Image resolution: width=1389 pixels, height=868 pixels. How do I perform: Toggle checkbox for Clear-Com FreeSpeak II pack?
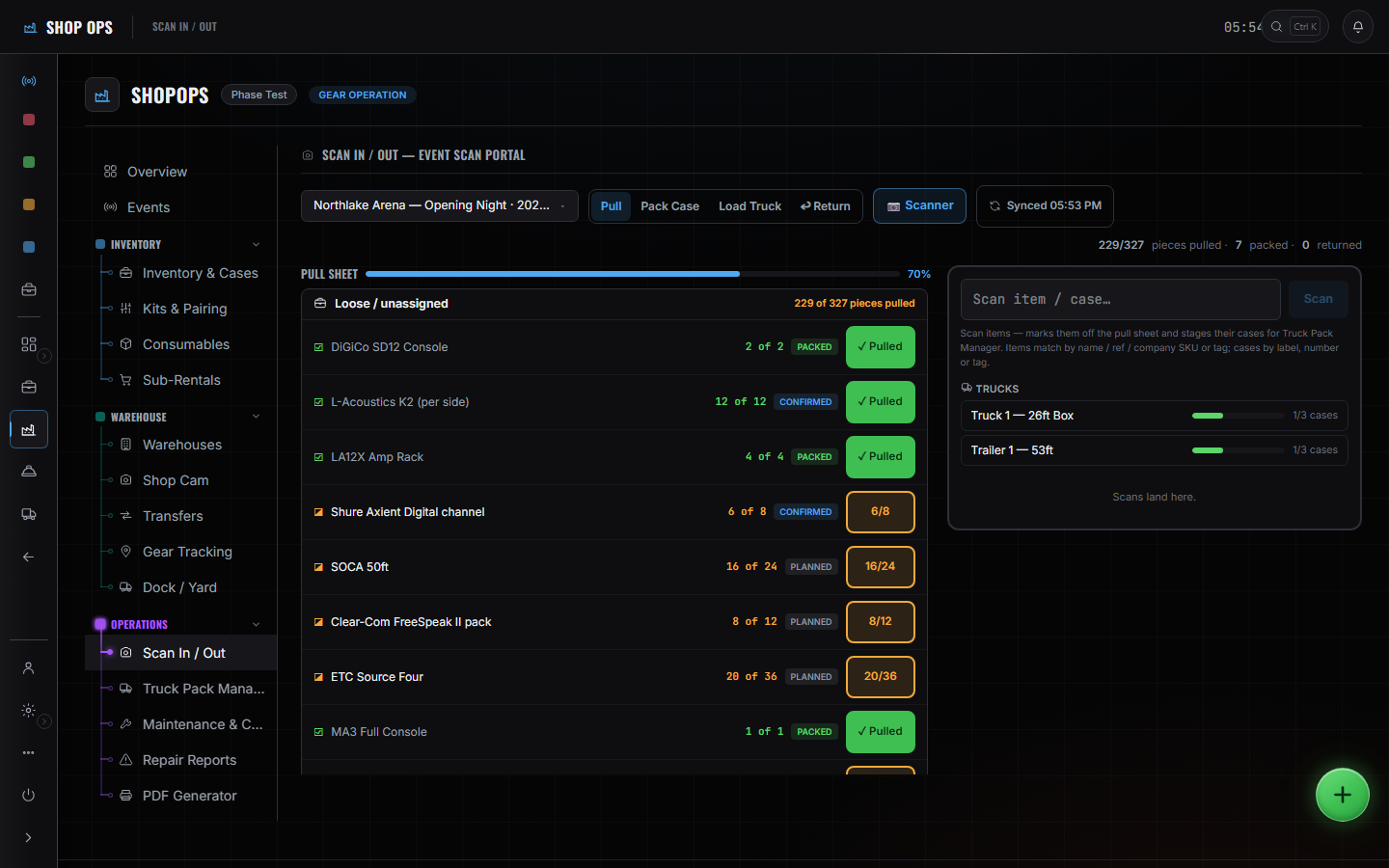318,622
